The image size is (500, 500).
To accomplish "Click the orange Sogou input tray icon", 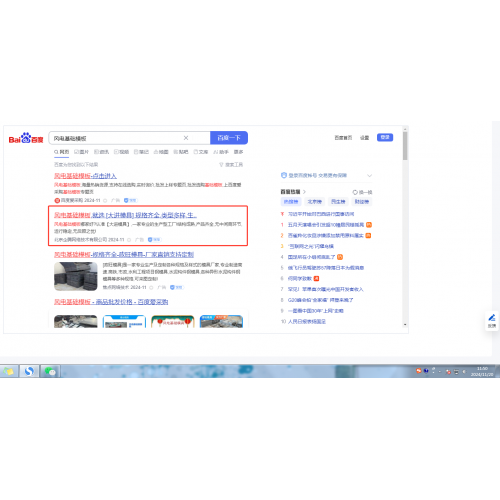I will click(418, 371).
